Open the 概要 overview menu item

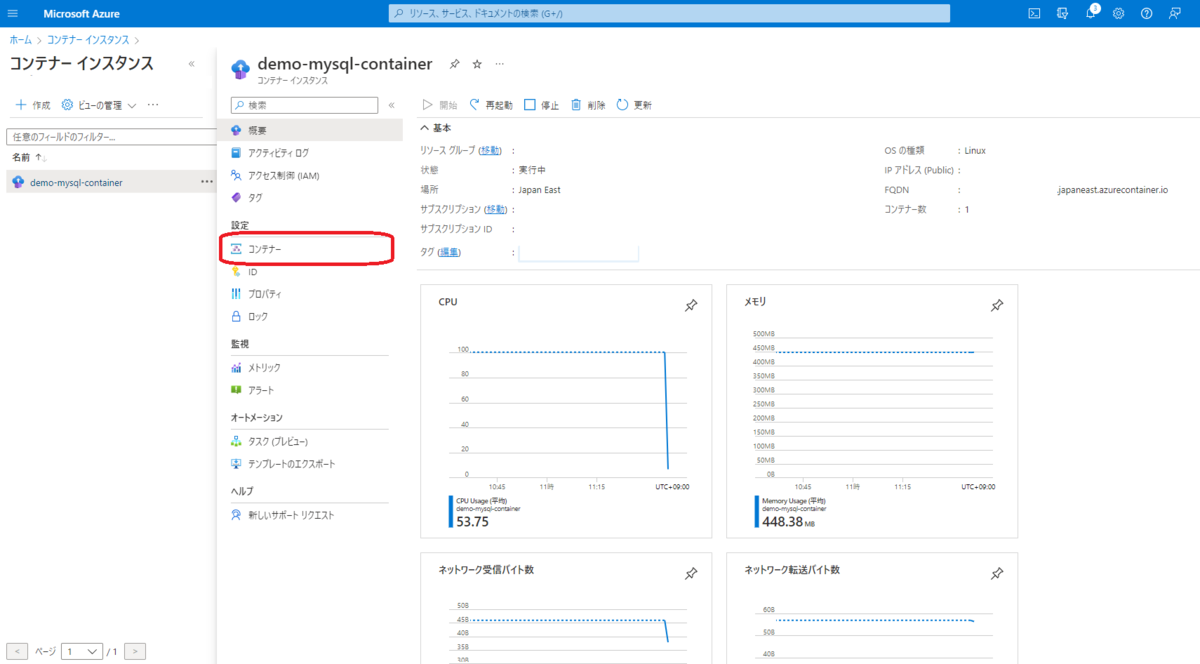[x=311, y=131]
